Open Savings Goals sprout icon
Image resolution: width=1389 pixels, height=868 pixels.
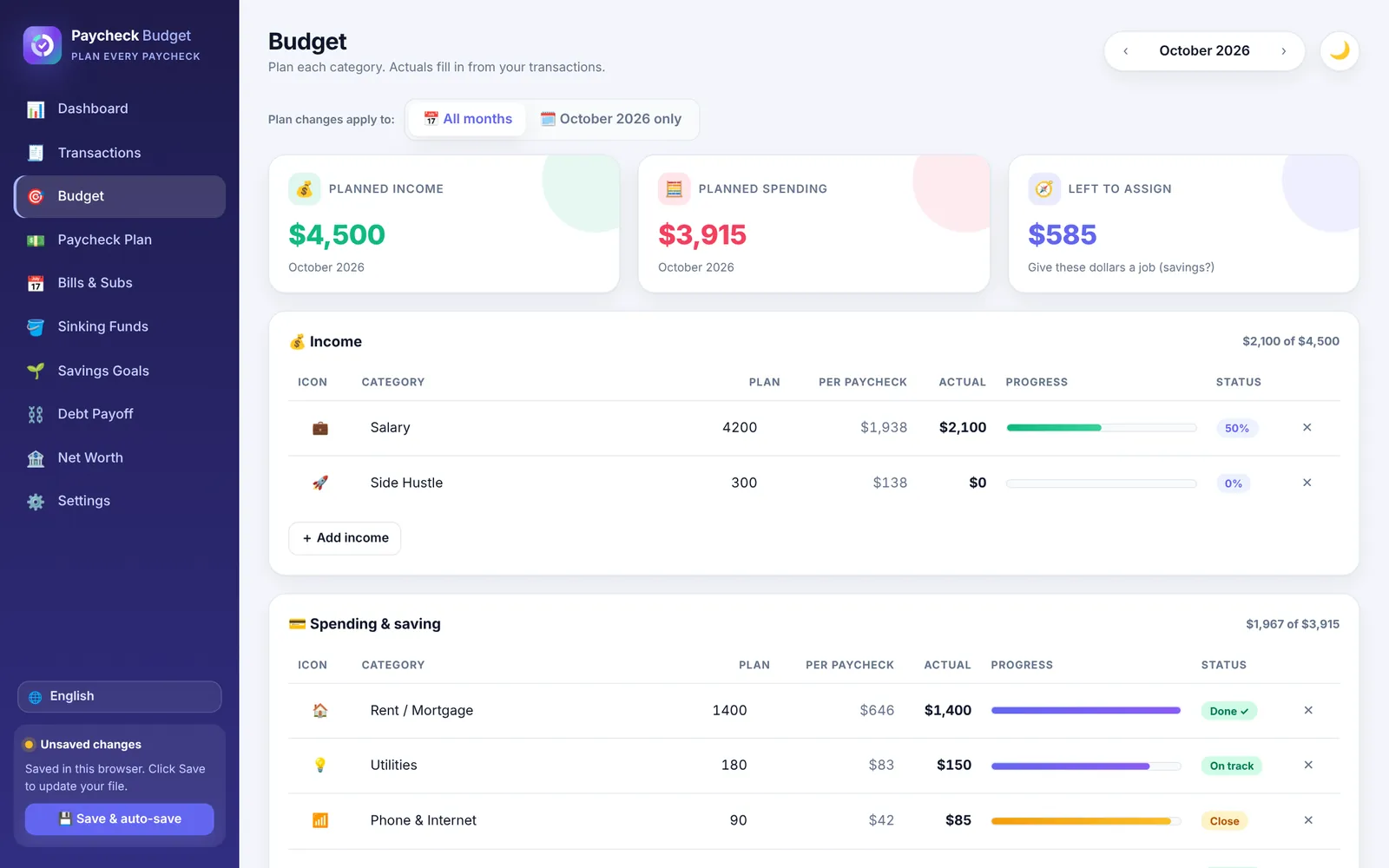point(36,371)
